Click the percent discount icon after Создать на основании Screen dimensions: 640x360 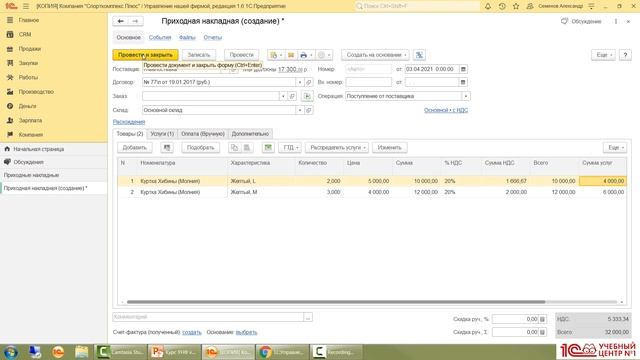pos(419,55)
